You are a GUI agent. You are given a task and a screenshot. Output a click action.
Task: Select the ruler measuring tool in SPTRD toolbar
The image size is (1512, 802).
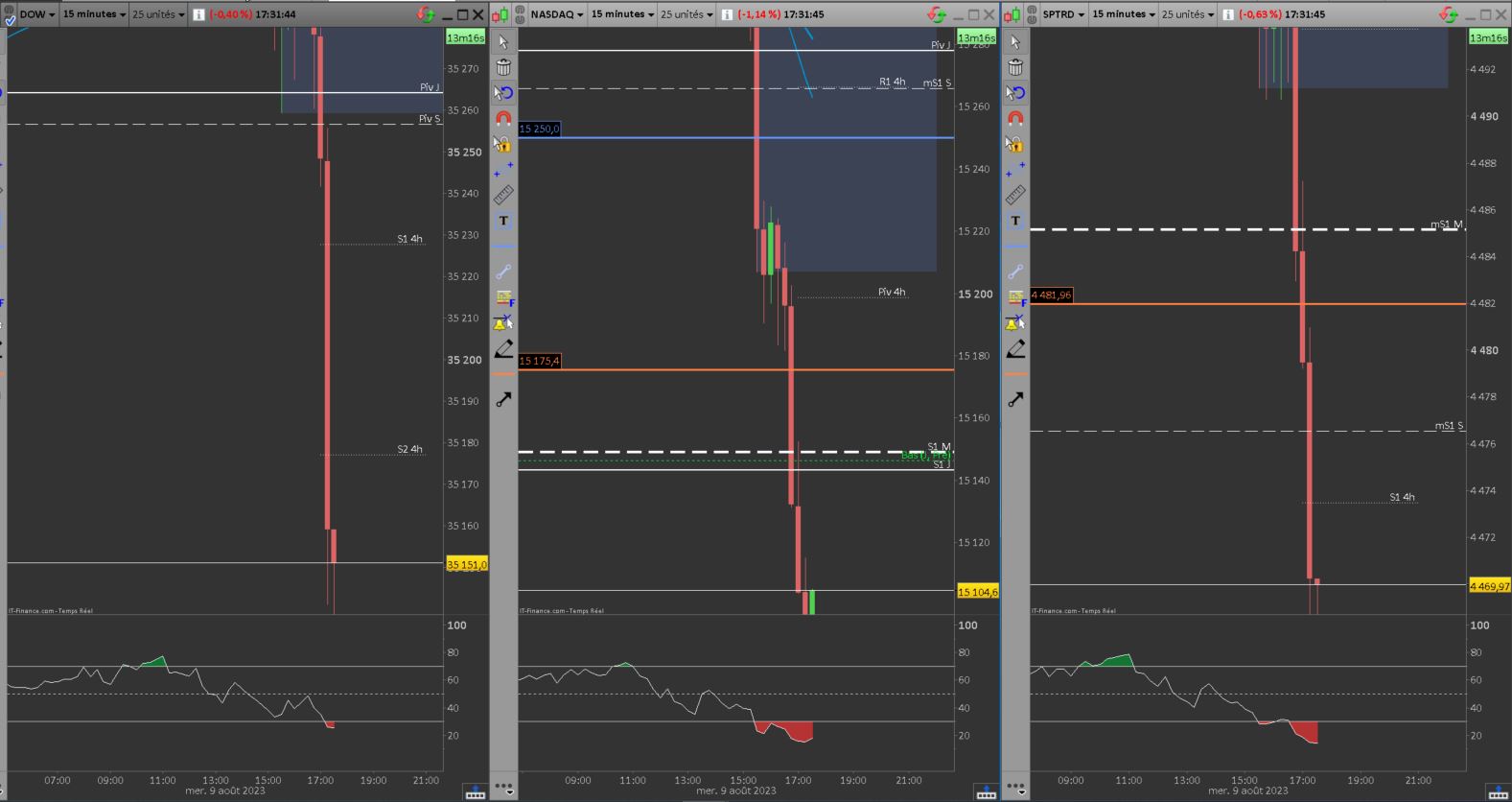(1015, 196)
